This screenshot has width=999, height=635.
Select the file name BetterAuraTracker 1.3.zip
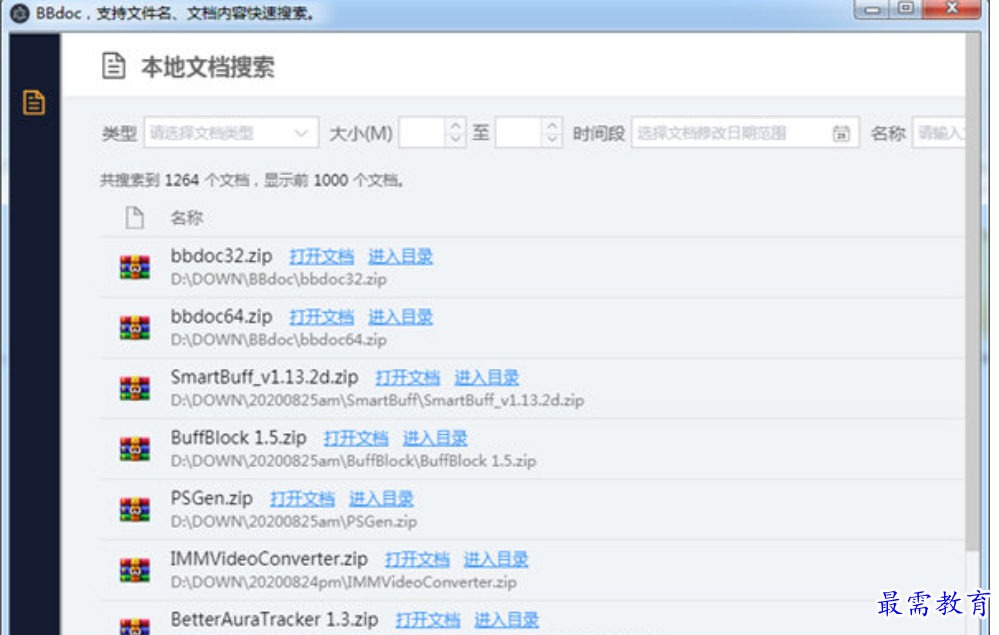[274, 619]
